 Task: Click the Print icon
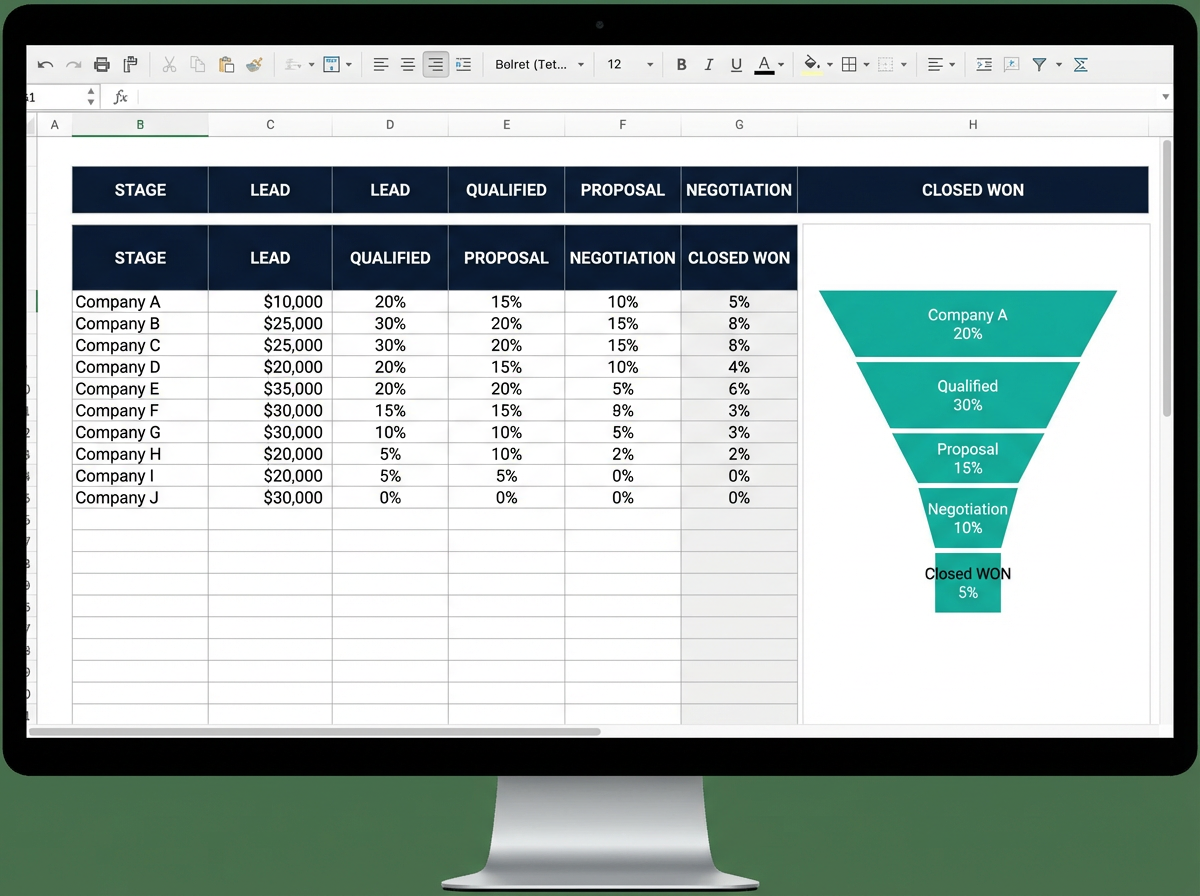point(103,64)
